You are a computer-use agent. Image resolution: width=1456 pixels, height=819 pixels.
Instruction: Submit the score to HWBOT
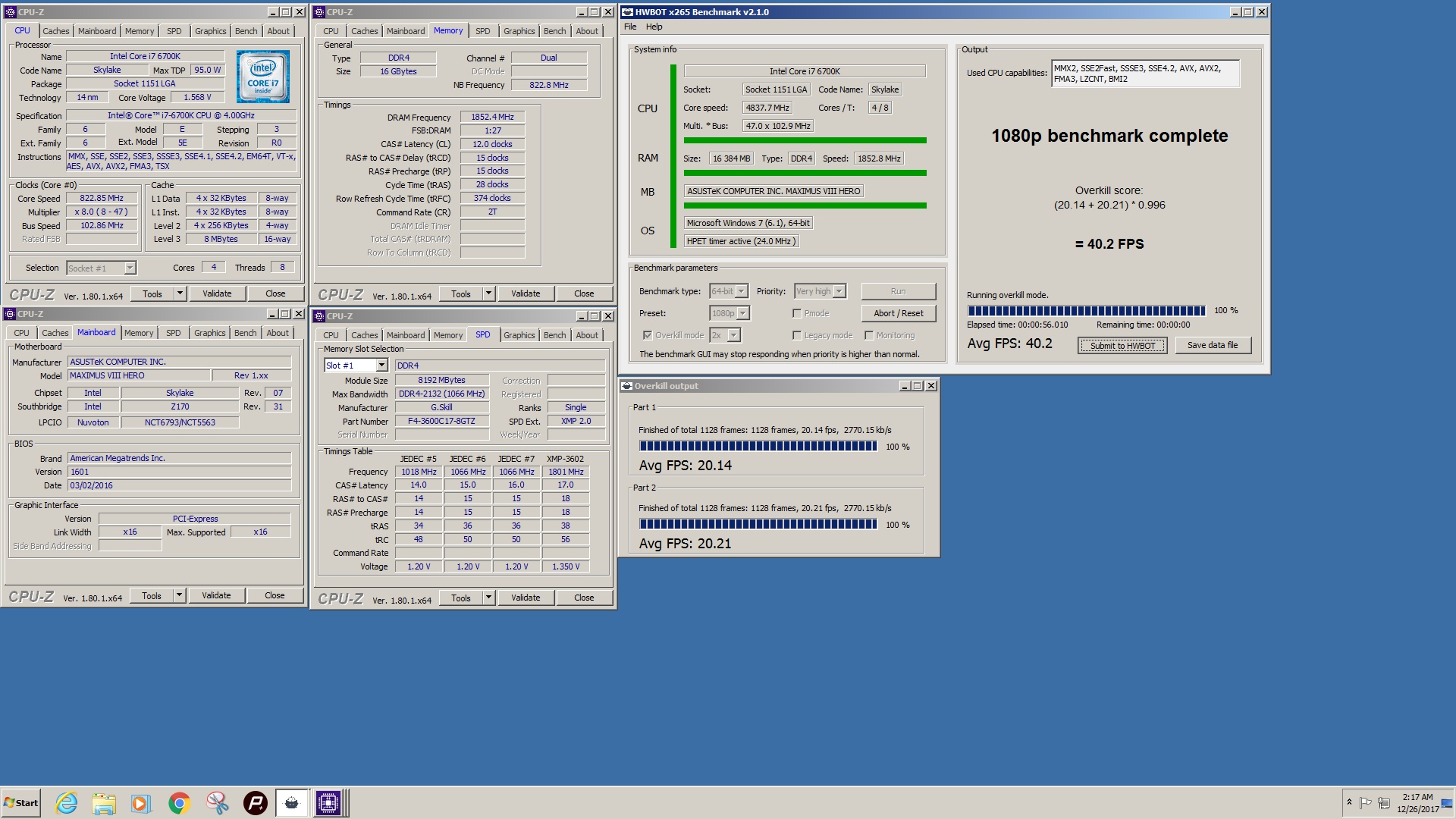pyautogui.click(x=1122, y=346)
